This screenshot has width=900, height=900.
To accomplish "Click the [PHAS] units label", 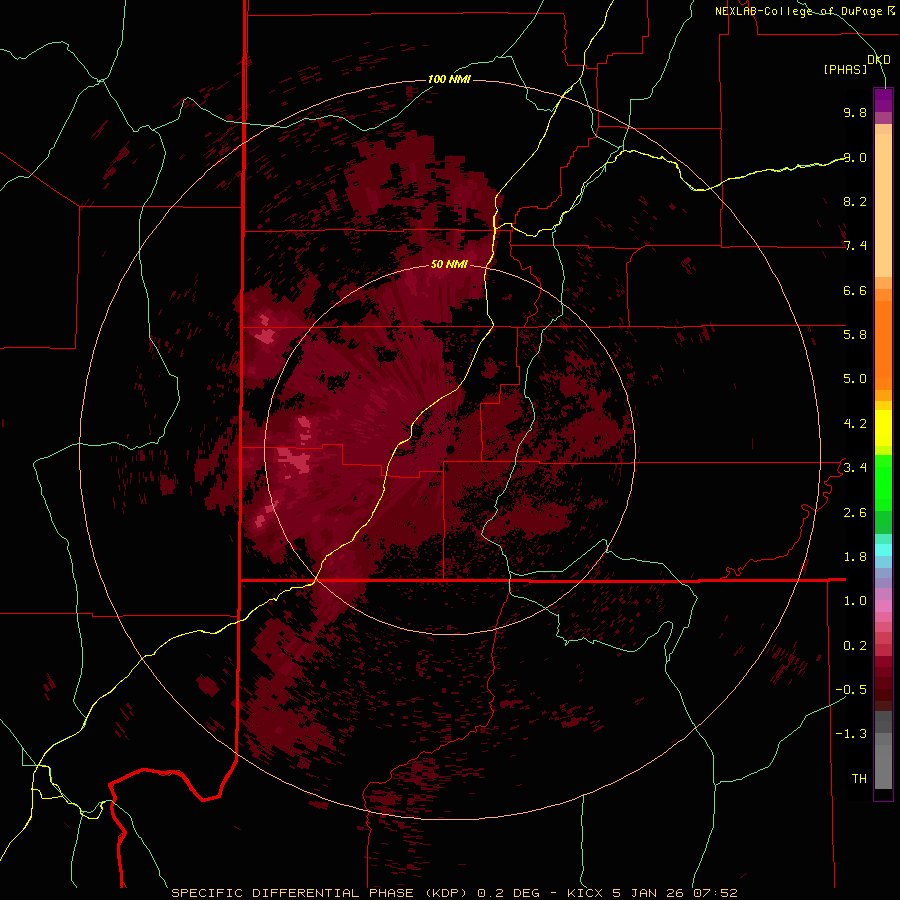I will point(845,69).
